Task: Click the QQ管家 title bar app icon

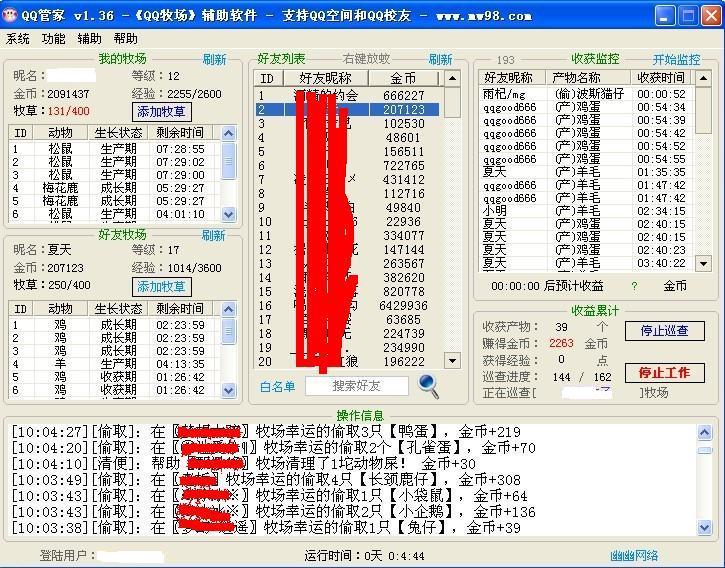Action: click(x=10, y=15)
